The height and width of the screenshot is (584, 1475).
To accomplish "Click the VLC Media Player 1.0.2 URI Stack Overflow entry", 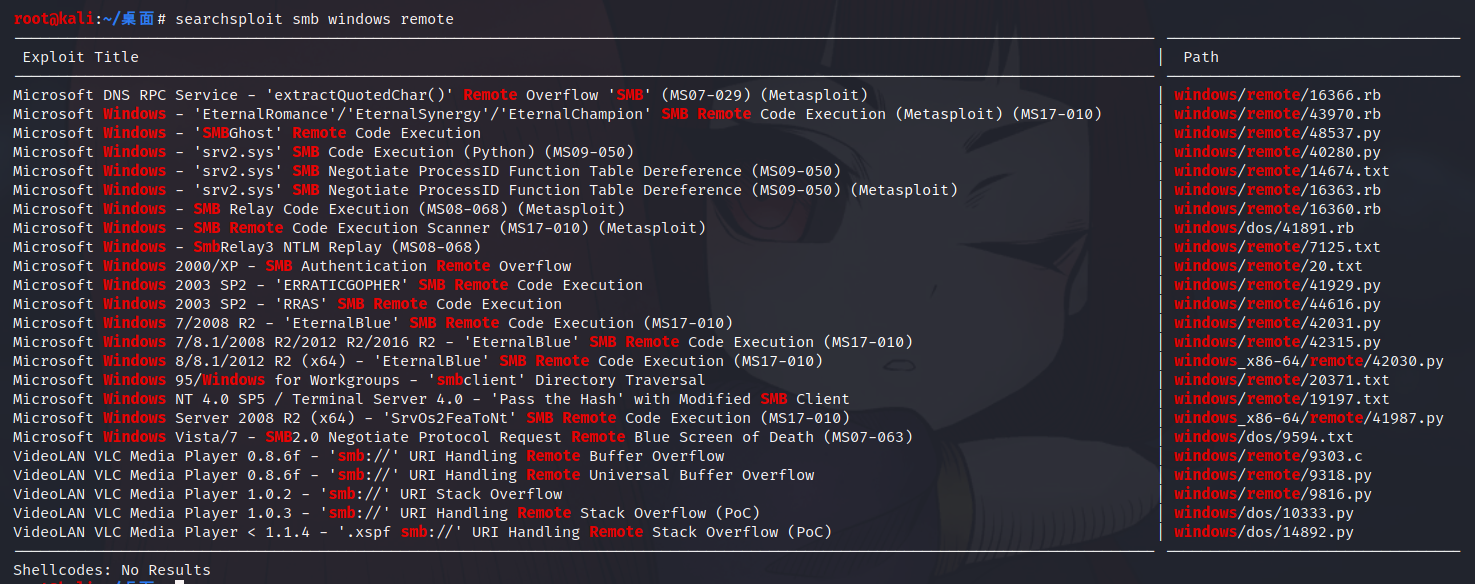I will (x=288, y=494).
